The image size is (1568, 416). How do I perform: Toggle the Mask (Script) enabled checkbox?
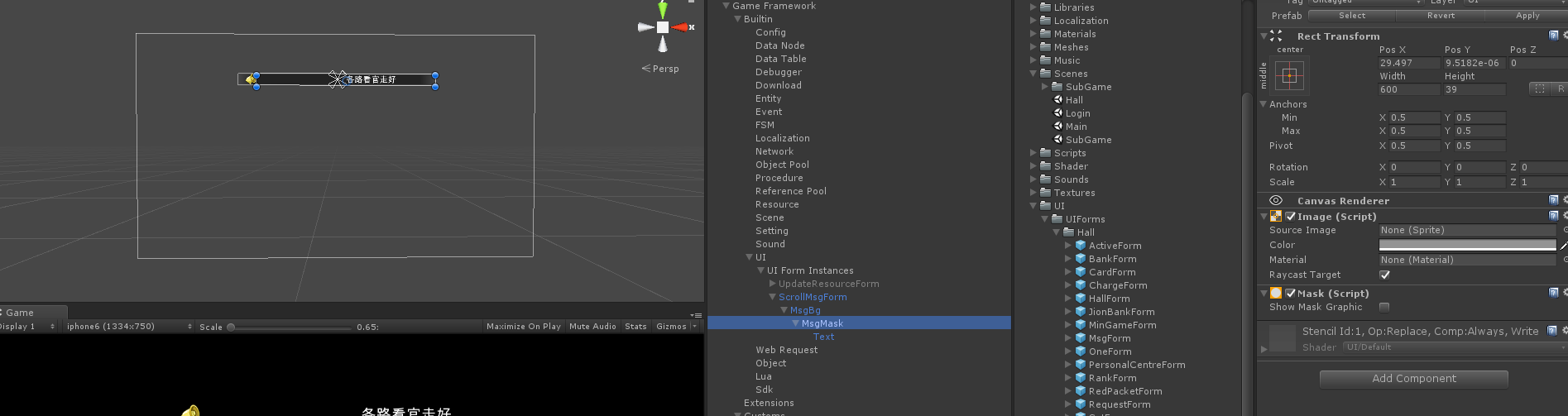[1290, 293]
